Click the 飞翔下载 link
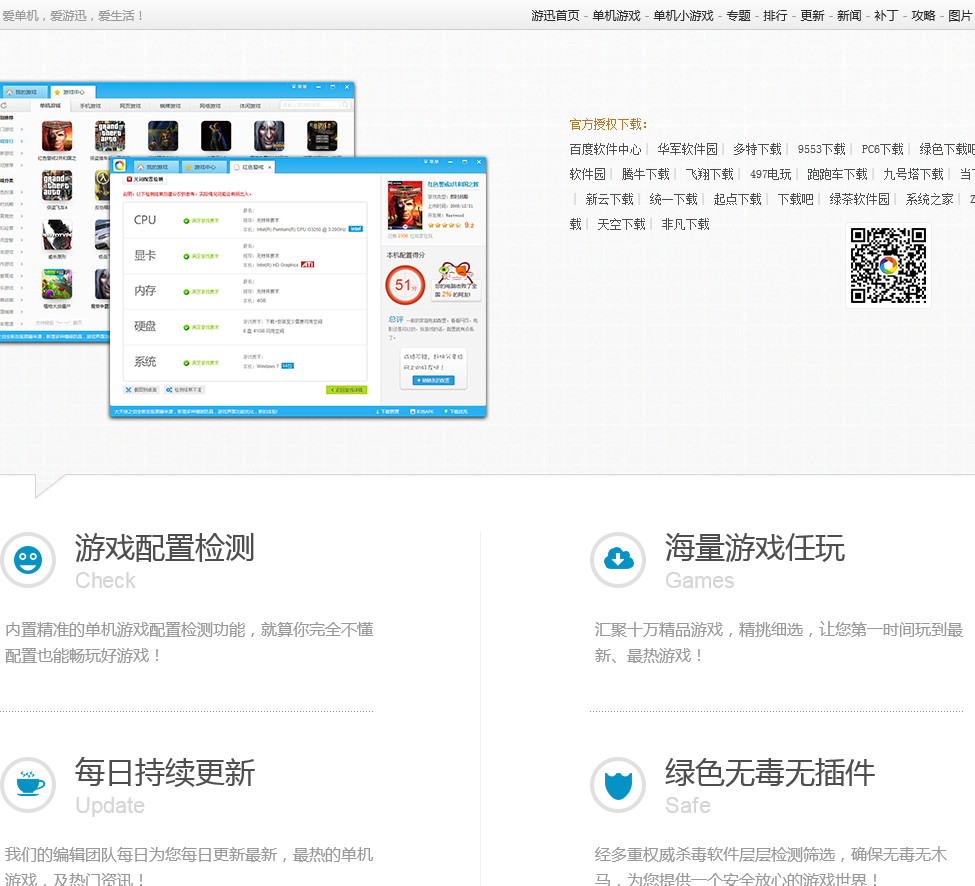Image resolution: width=975 pixels, height=886 pixels. [x=709, y=174]
